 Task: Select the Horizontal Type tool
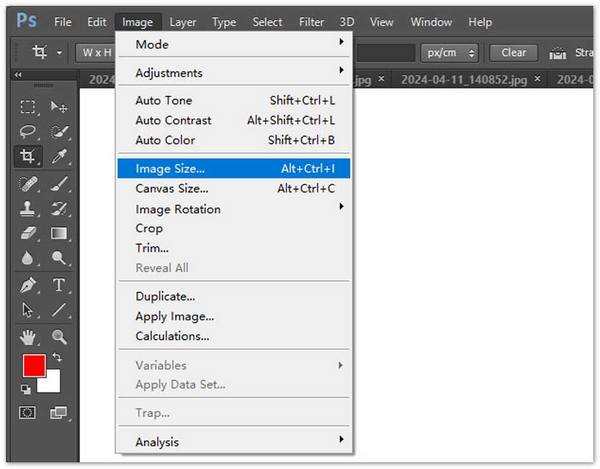[59, 285]
